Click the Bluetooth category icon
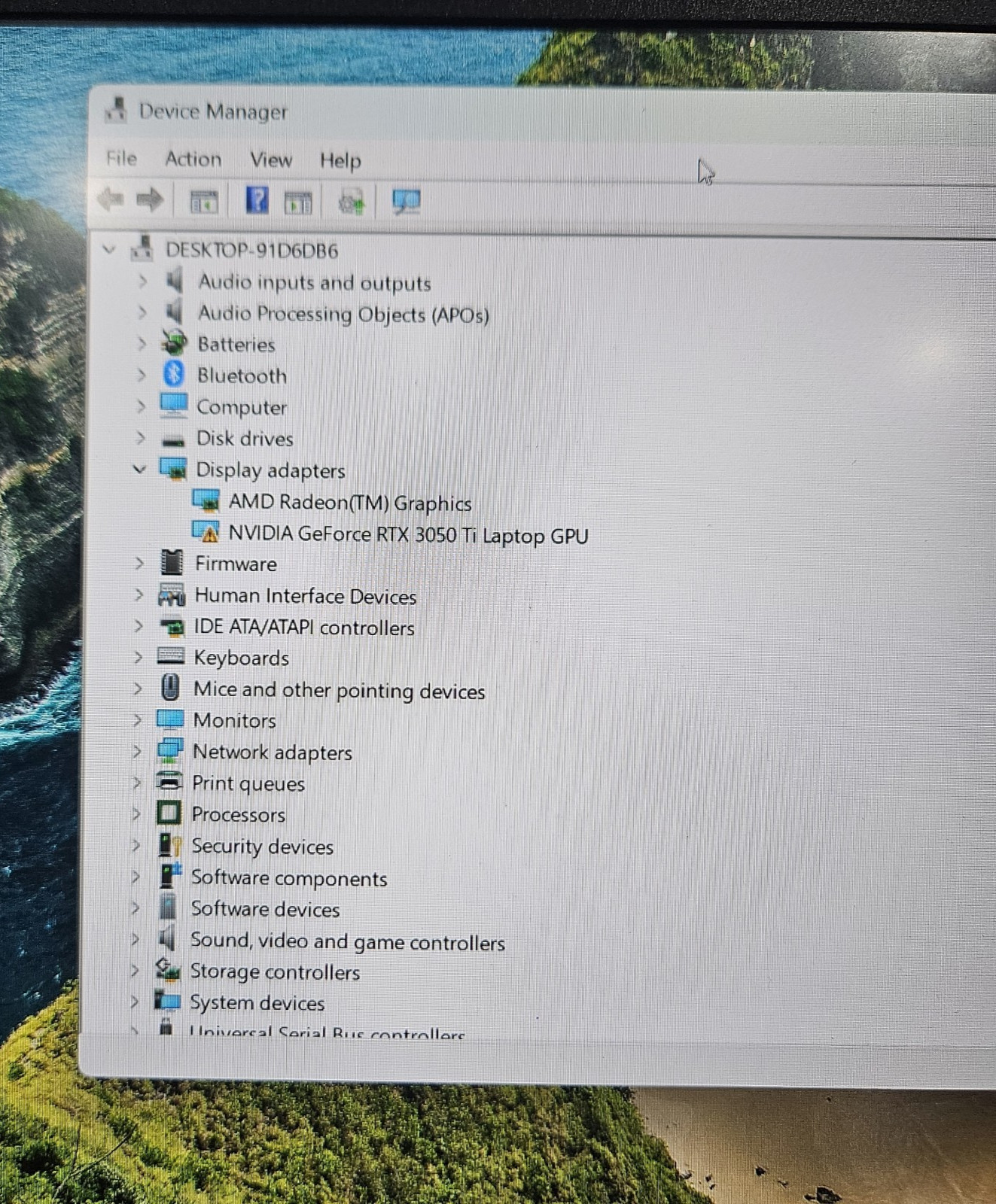 click(174, 373)
